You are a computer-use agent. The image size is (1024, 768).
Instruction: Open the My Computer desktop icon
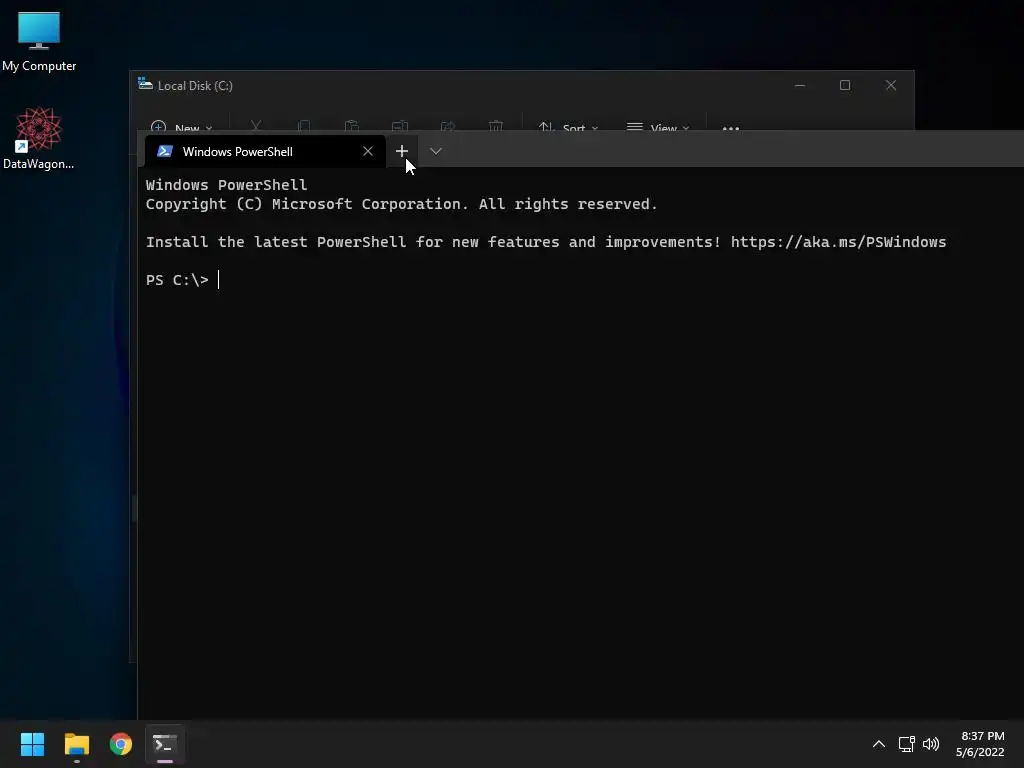tap(39, 40)
